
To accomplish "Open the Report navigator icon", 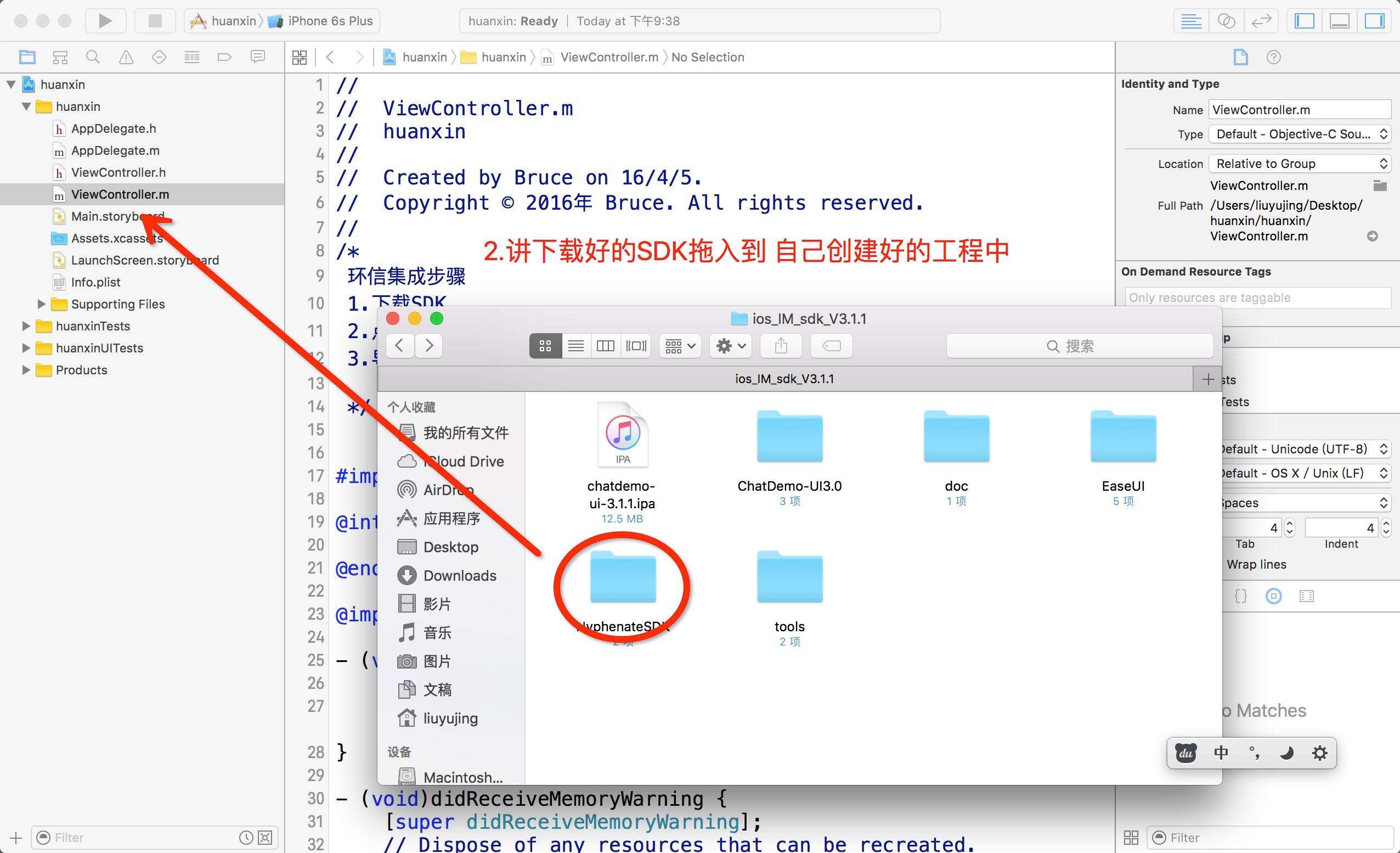I will coord(258,57).
